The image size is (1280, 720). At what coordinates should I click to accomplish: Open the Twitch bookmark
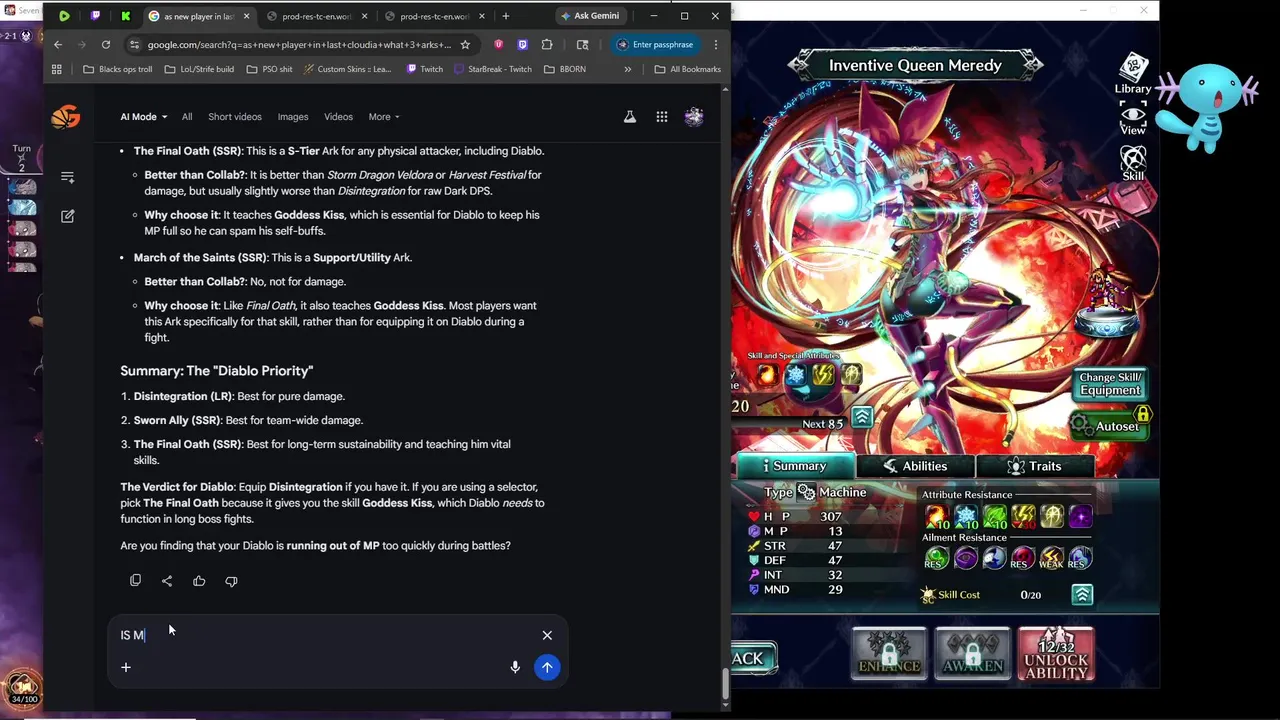click(425, 69)
